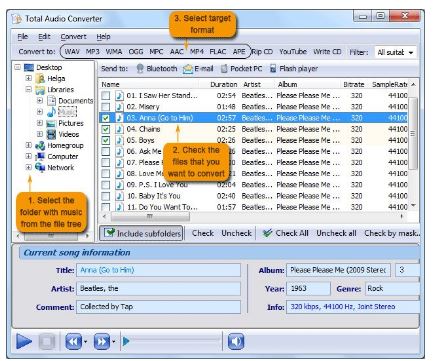Choose WAV as target format

coord(72,52)
